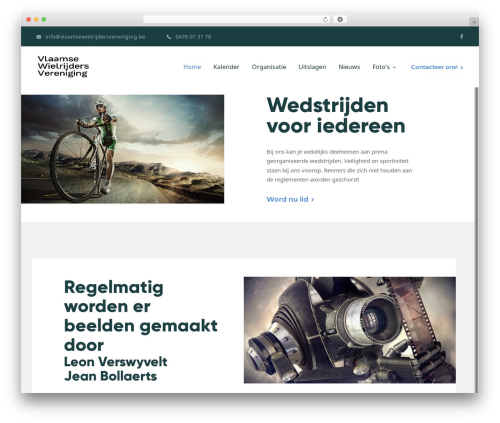The image size is (500, 423).
Task: Click the Wedstrijden voor iedereen heading
Action: point(336,115)
